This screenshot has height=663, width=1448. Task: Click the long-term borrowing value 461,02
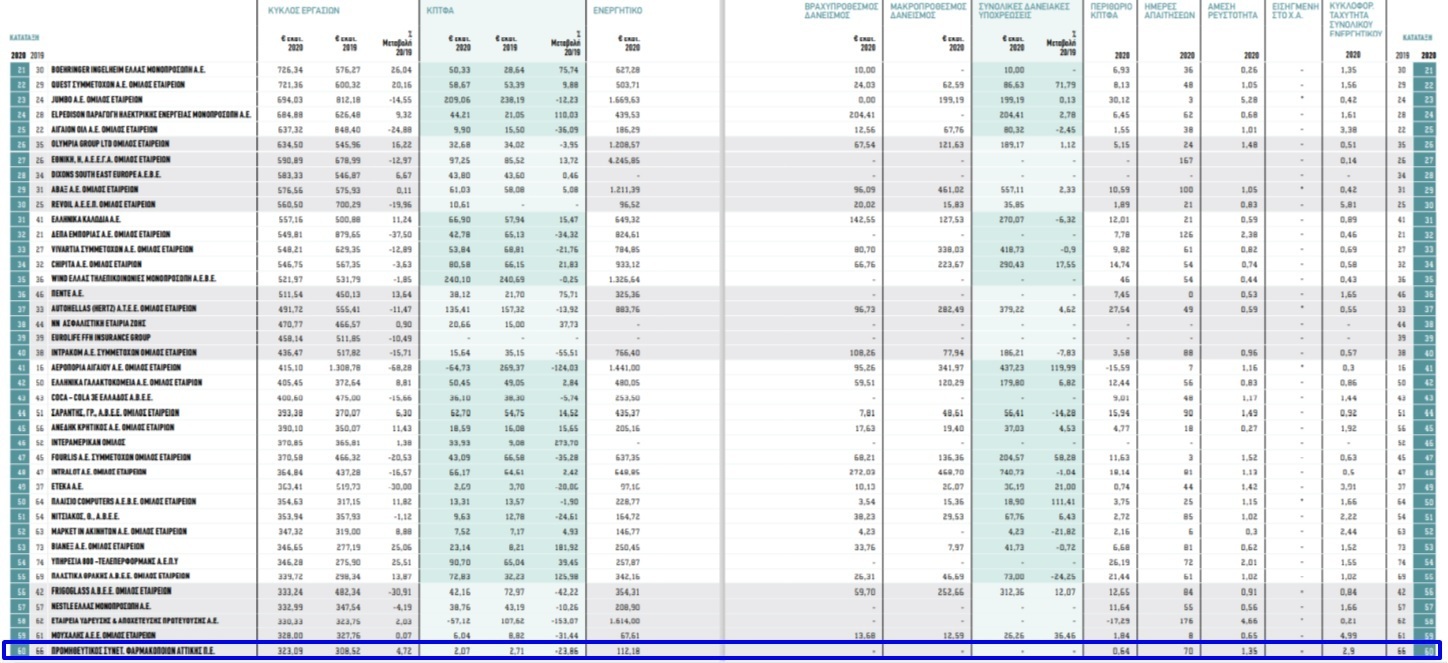[951, 189]
